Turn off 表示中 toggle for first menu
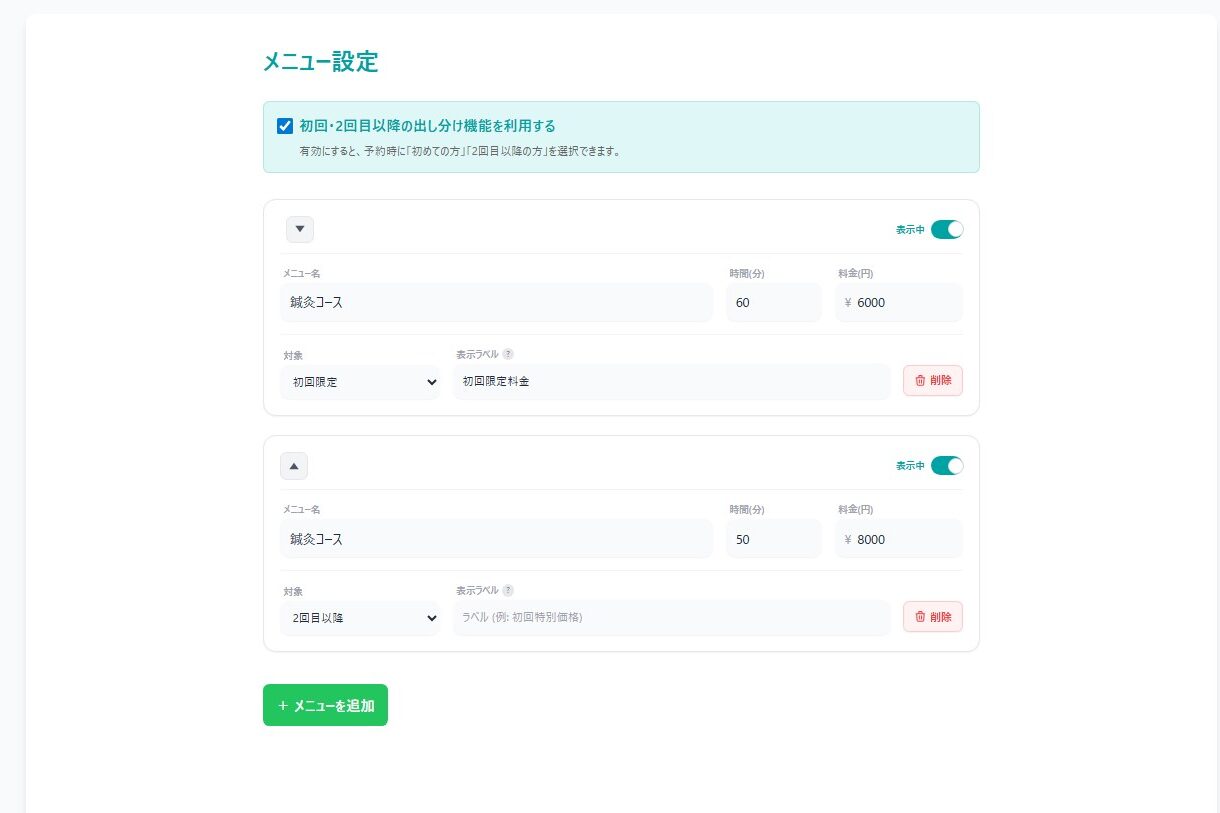The width and height of the screenshot is (1220, 813). click(x=946, y=229)
